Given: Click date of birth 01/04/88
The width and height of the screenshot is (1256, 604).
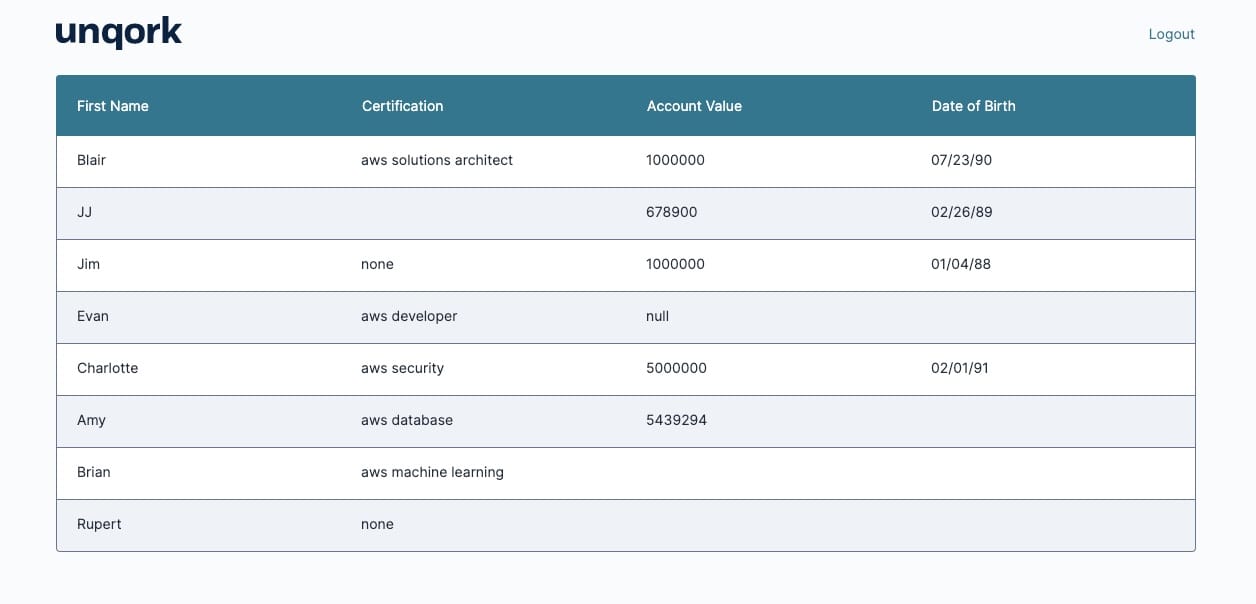Looking at the screenshot, I should [961, 264].
